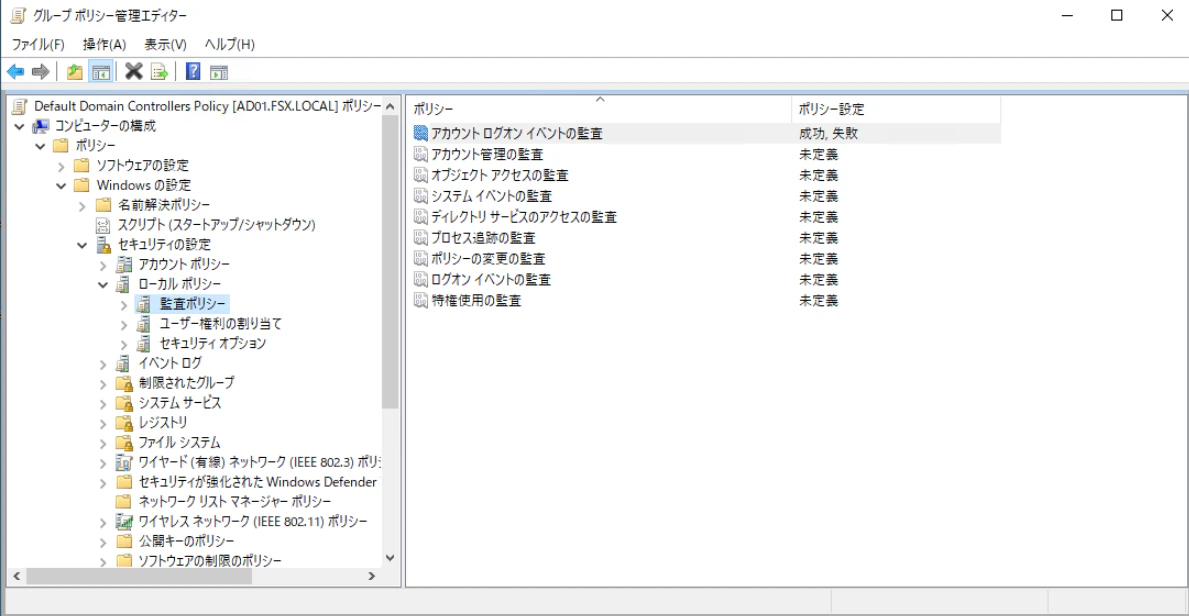This screenshot has height=616, width=1189.
Task: Click the Export List toolbar icon
Action: point(158,72)
